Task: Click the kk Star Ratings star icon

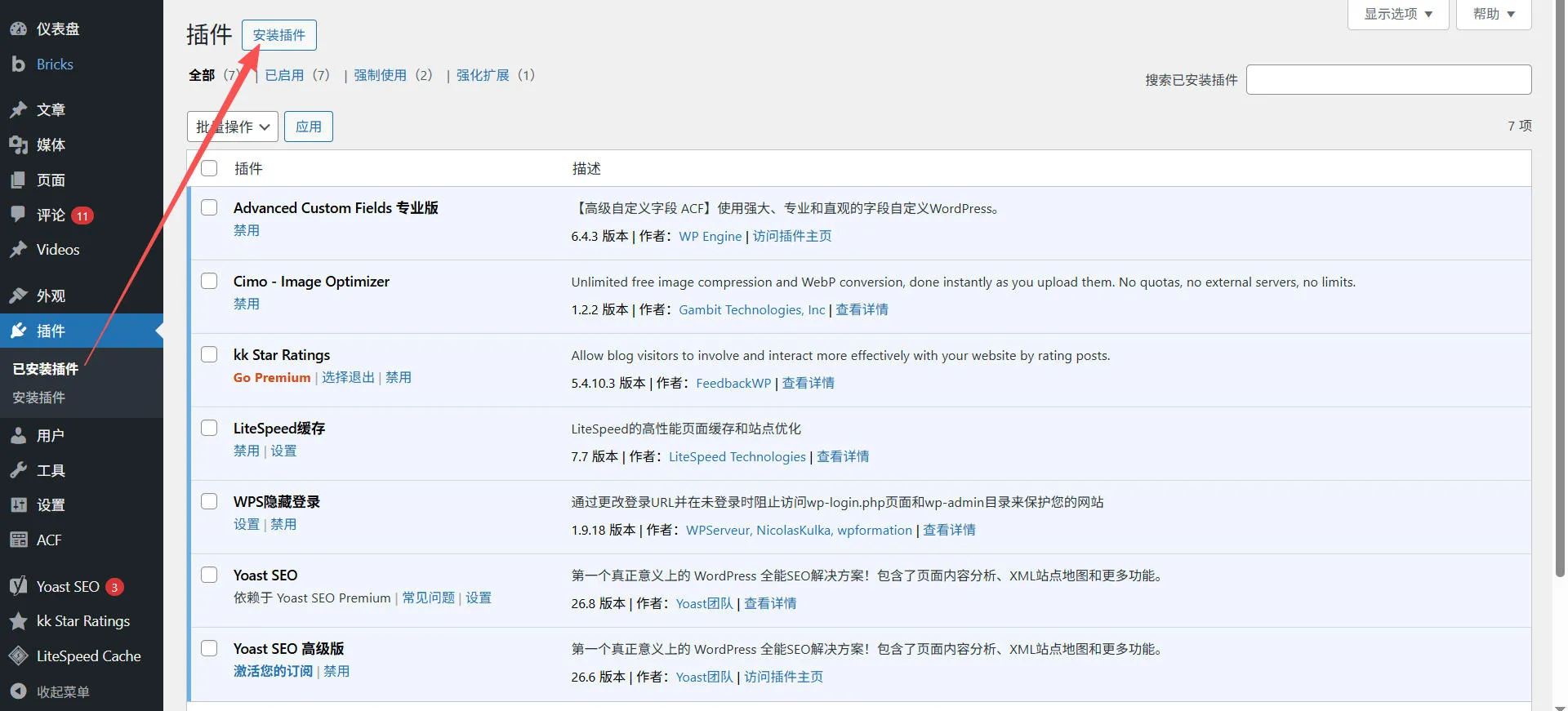Action: coord(19,621)
